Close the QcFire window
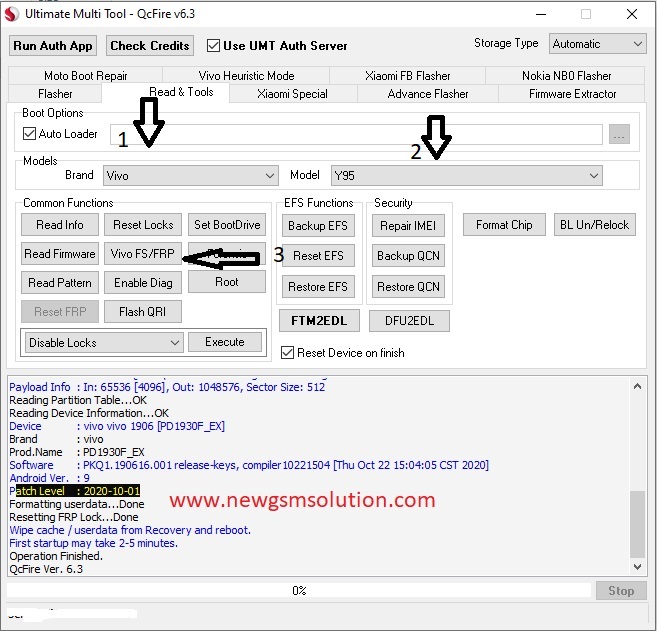 [x=631, y=14]
